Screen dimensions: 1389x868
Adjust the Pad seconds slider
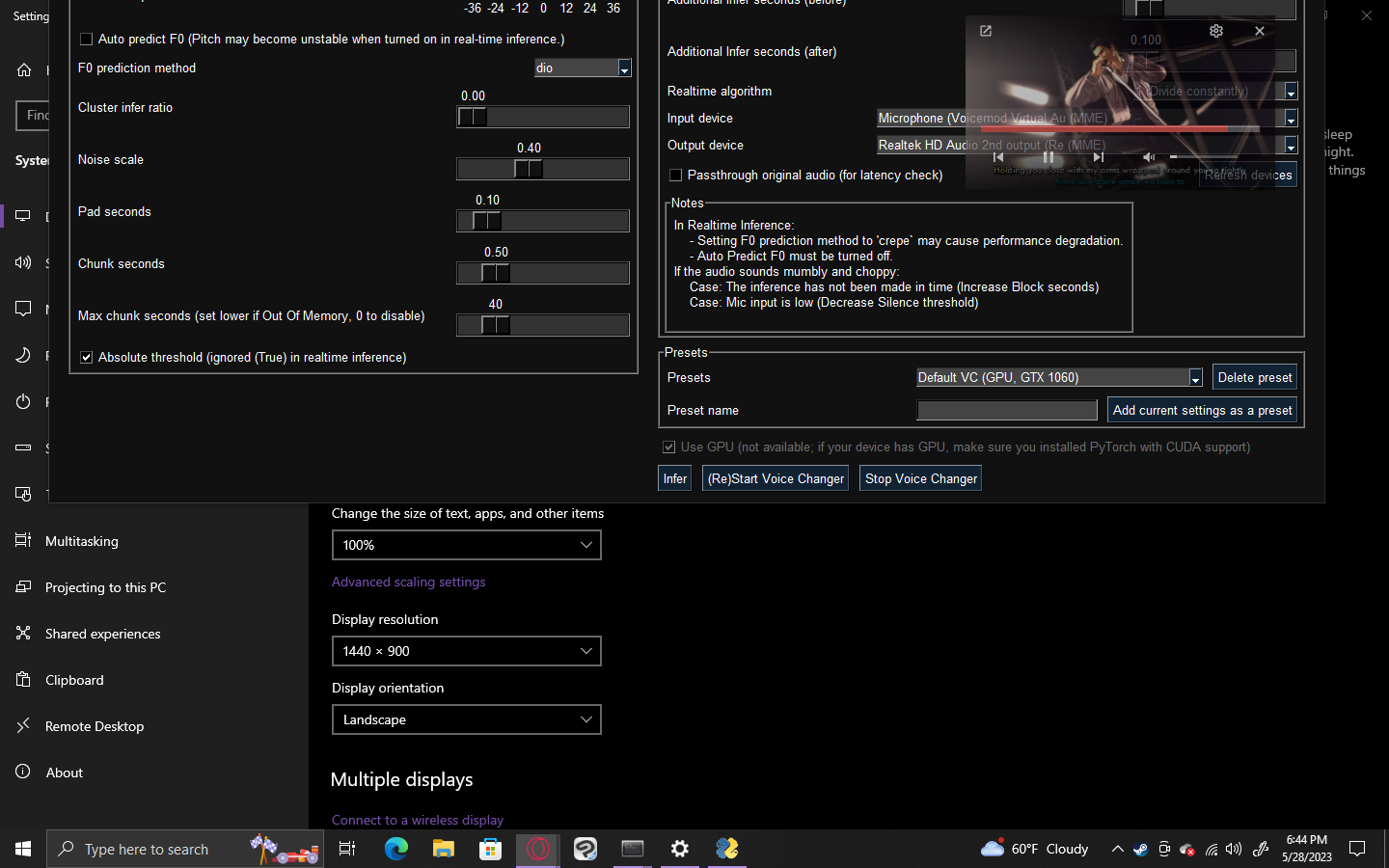(x=543, y=221)
